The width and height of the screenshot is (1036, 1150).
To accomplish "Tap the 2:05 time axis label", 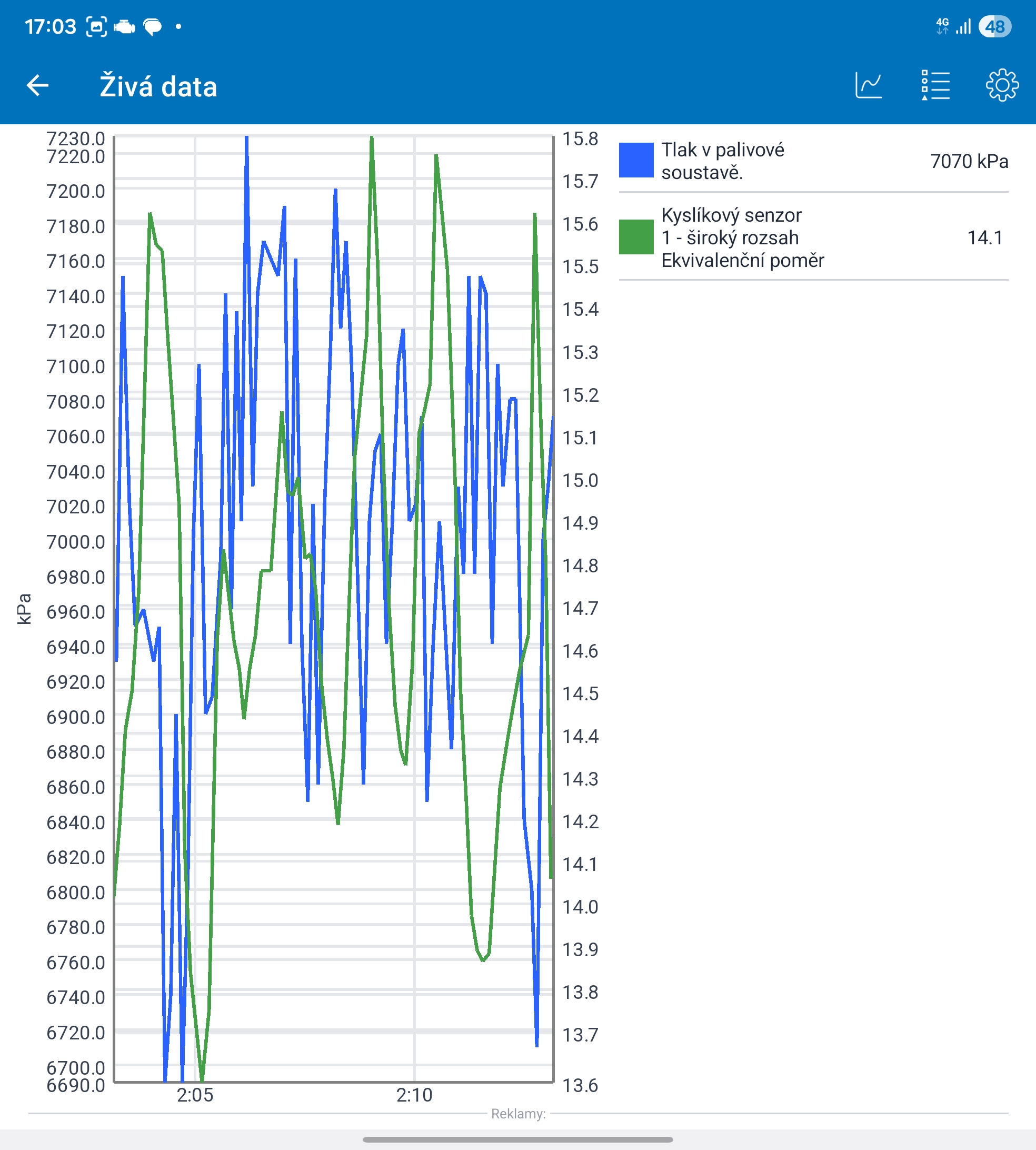I will pyautogui.click(x=195, y=1095).
